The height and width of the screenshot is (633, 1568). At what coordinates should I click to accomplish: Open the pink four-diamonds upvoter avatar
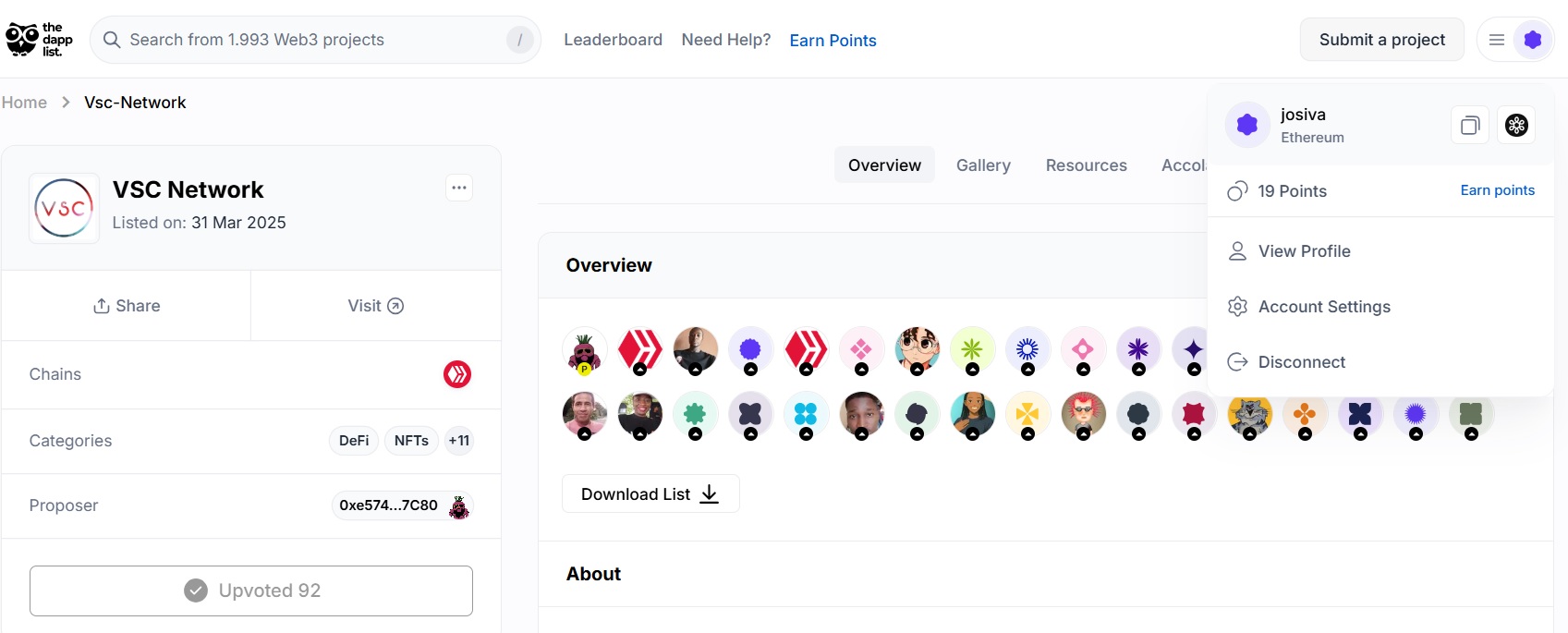(861, 350)
